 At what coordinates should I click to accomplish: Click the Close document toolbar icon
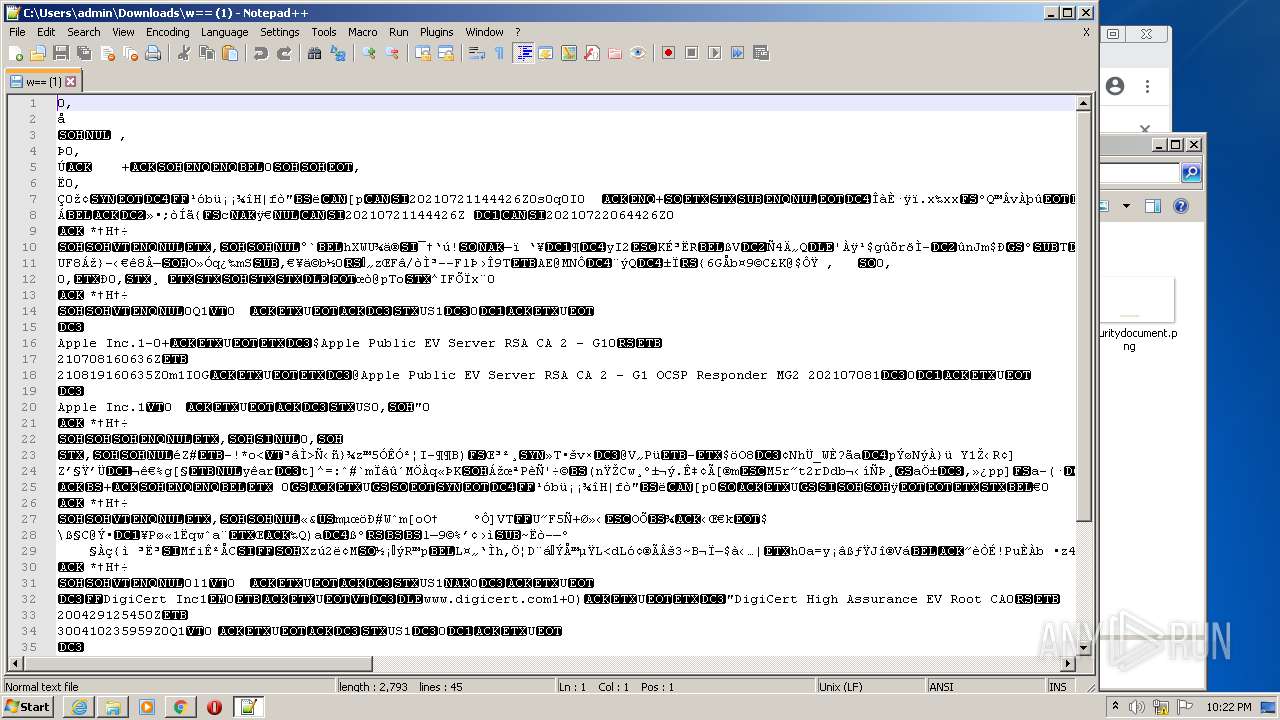click(x=107, y=53)
